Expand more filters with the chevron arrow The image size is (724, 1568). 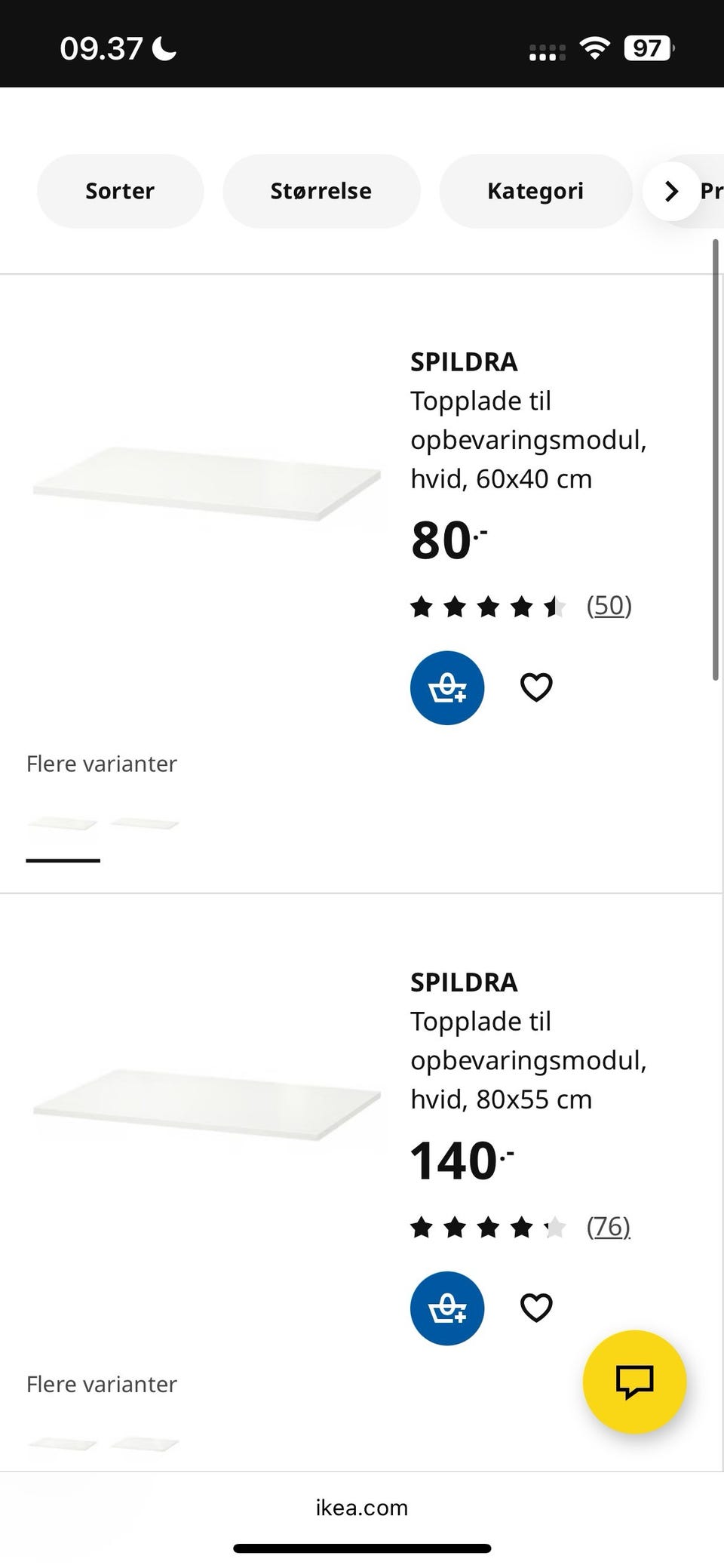671,191
